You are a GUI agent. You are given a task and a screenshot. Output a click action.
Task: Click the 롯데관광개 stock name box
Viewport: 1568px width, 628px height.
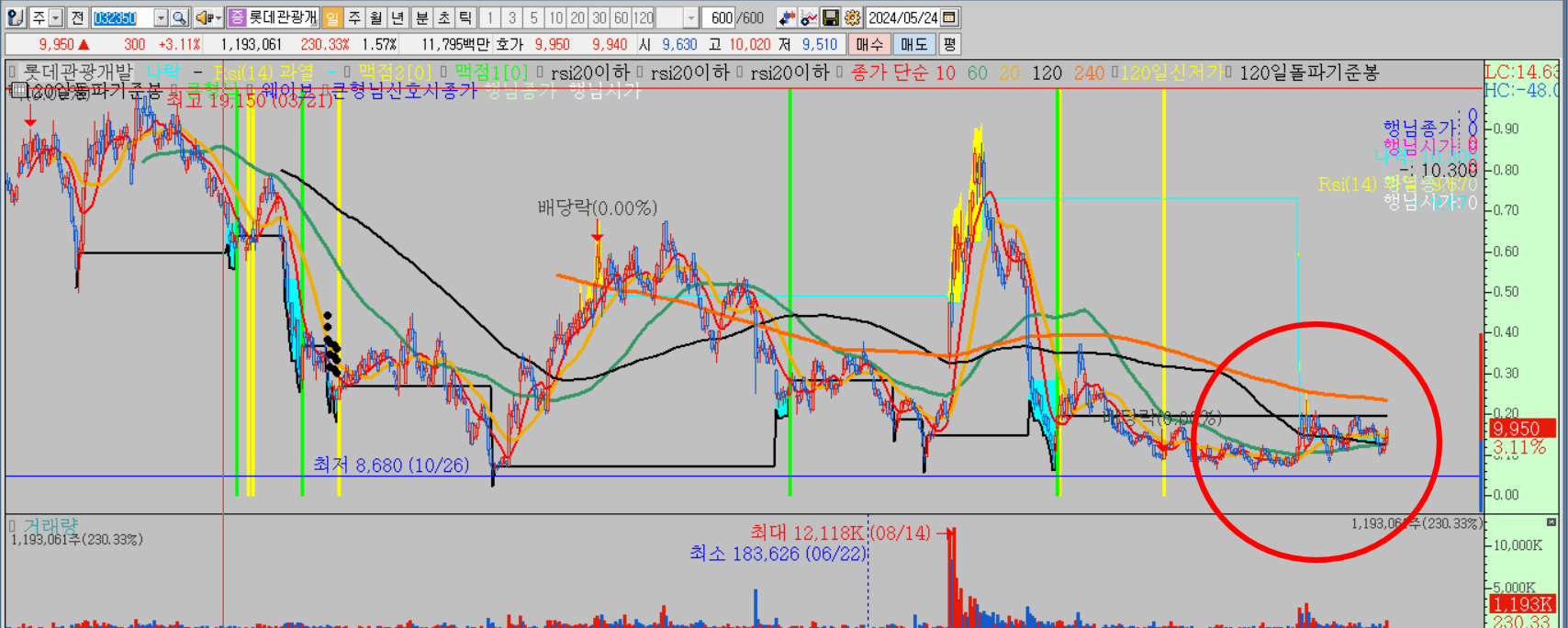(x=284, y=17)
